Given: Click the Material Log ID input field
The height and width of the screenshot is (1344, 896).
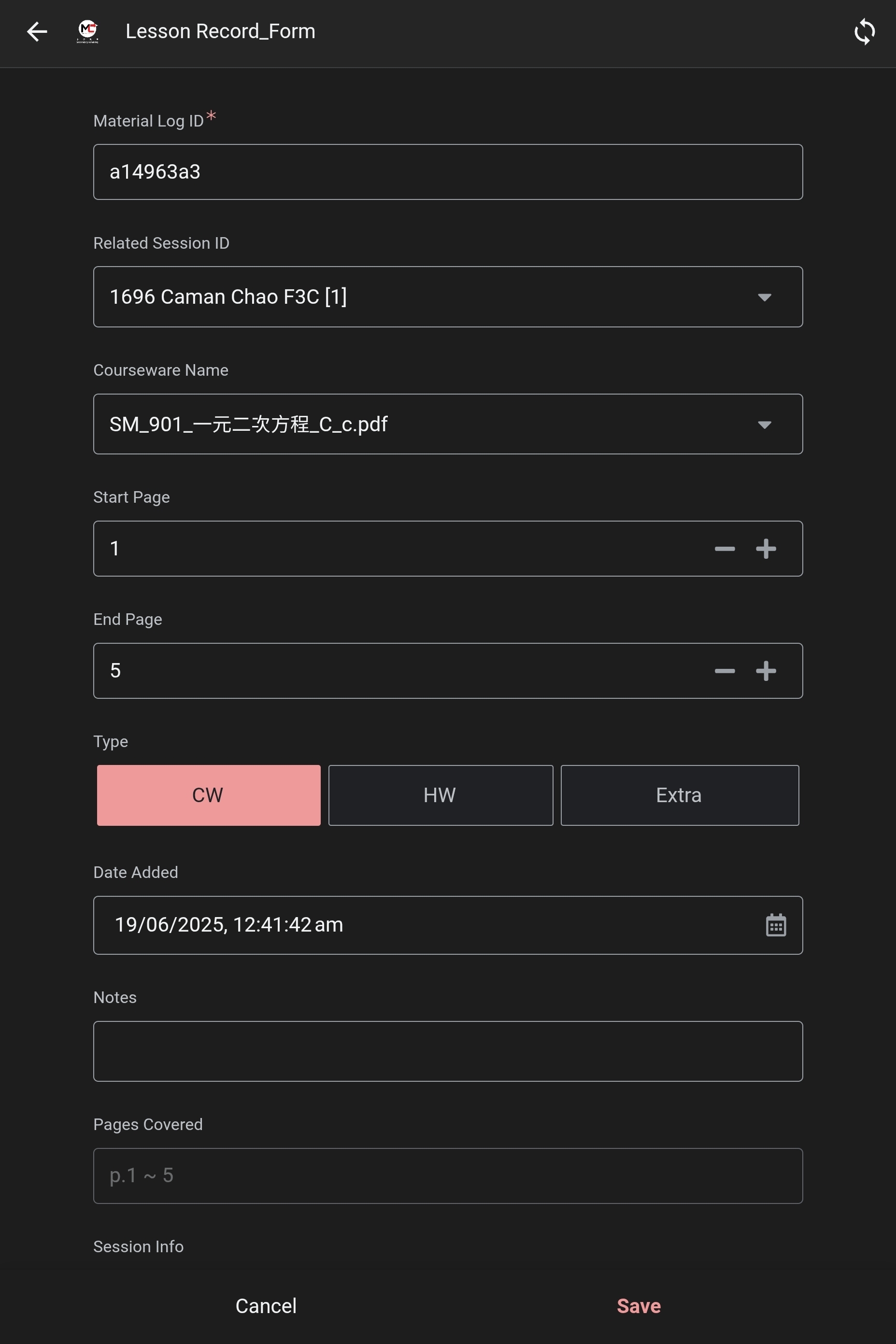Looking at the screenshot, I should pyautogui.click(x=448, y=171).
